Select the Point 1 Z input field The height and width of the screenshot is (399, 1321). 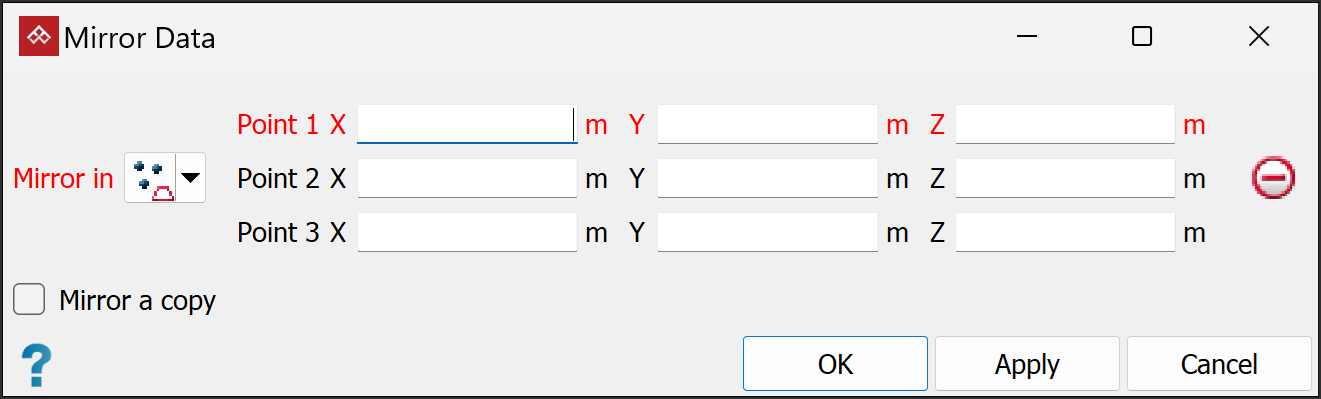[1065, 125]
